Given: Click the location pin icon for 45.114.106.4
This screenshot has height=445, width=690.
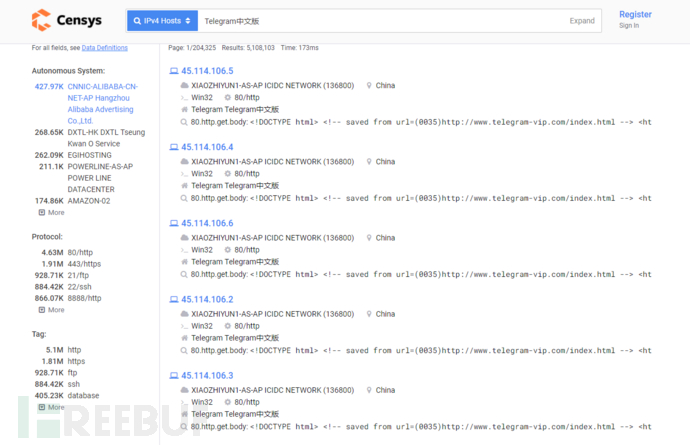Looking at the screenshot, I should pos(369,162).
